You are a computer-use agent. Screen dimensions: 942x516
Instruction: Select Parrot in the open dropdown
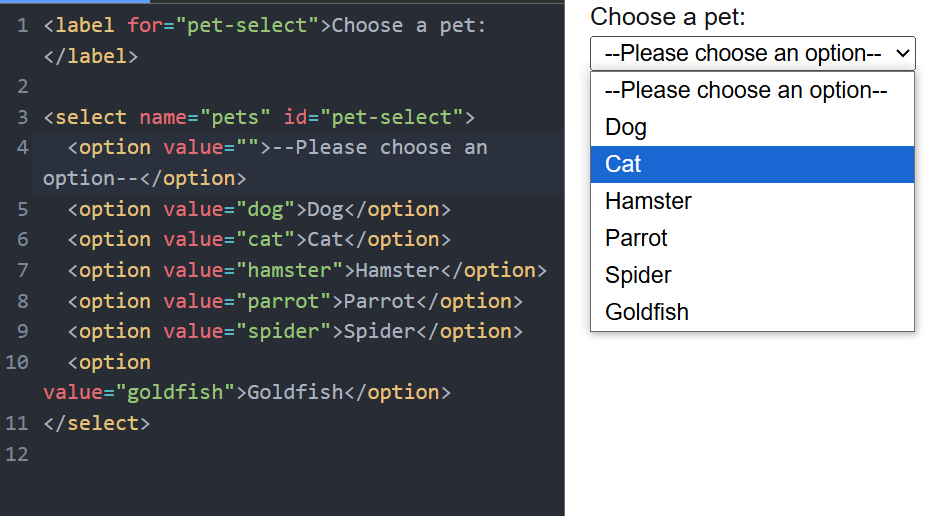coord(636,238)
